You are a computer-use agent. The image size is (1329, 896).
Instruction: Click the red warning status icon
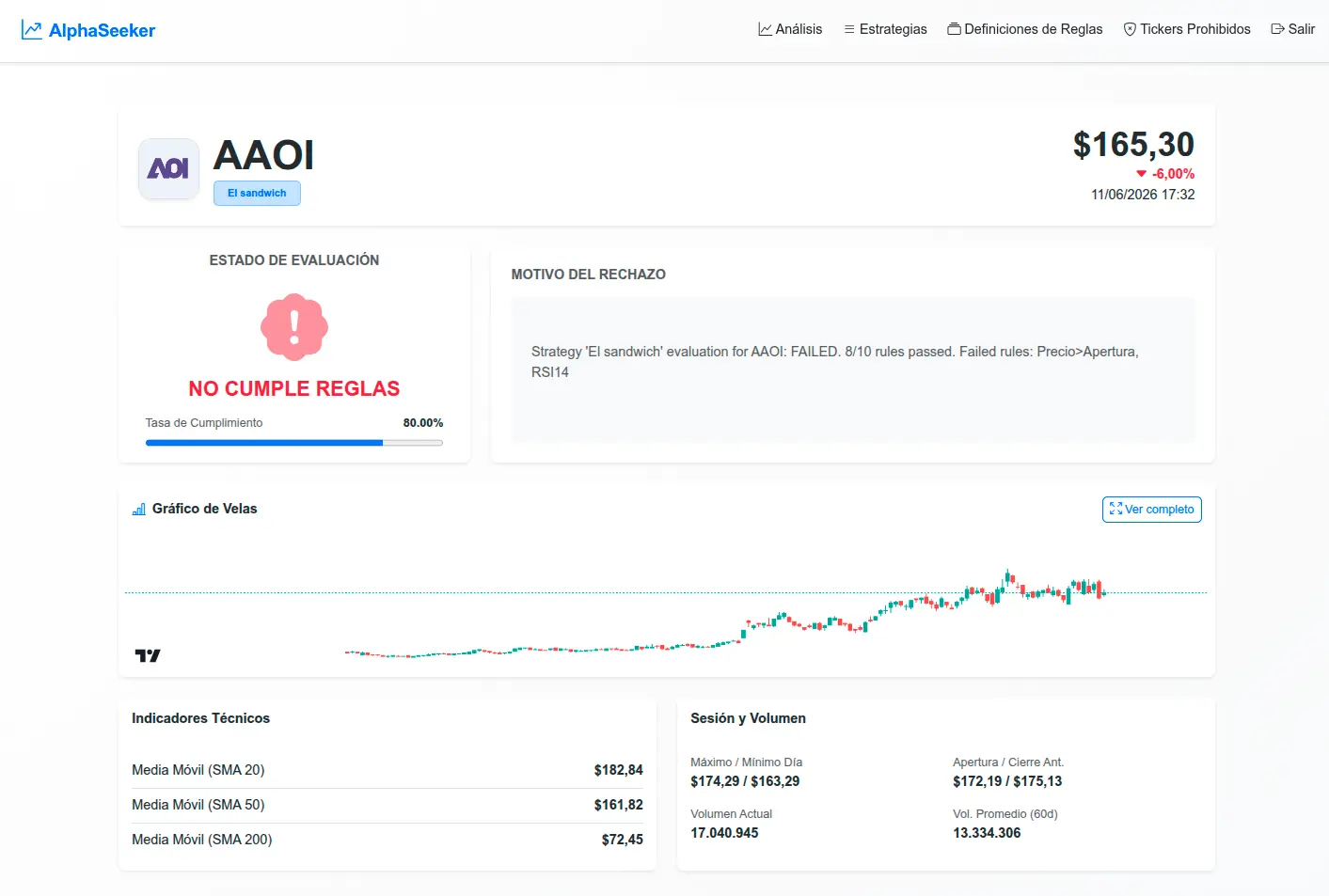coord(294,327)
